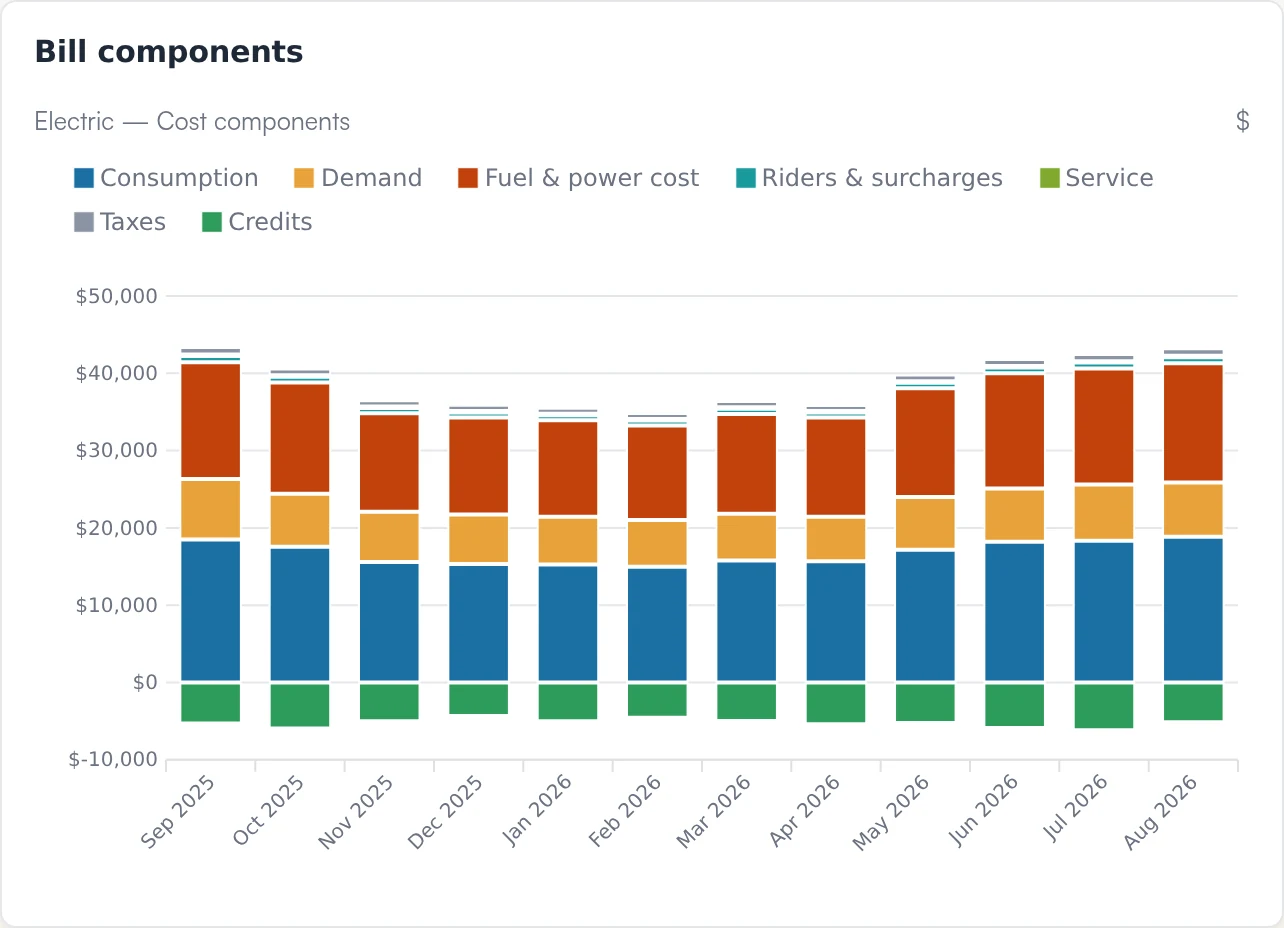The width and height of the screenshot is (1284, 928).
Task: Click the "$0" y-axis label
Action: coord(146,682)
